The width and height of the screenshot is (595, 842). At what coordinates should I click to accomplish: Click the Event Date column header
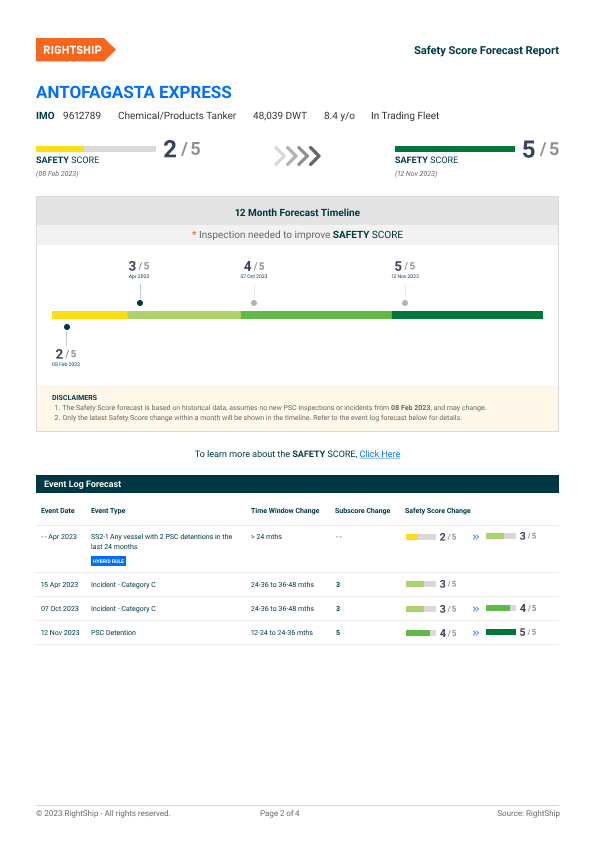coord(57,511)
